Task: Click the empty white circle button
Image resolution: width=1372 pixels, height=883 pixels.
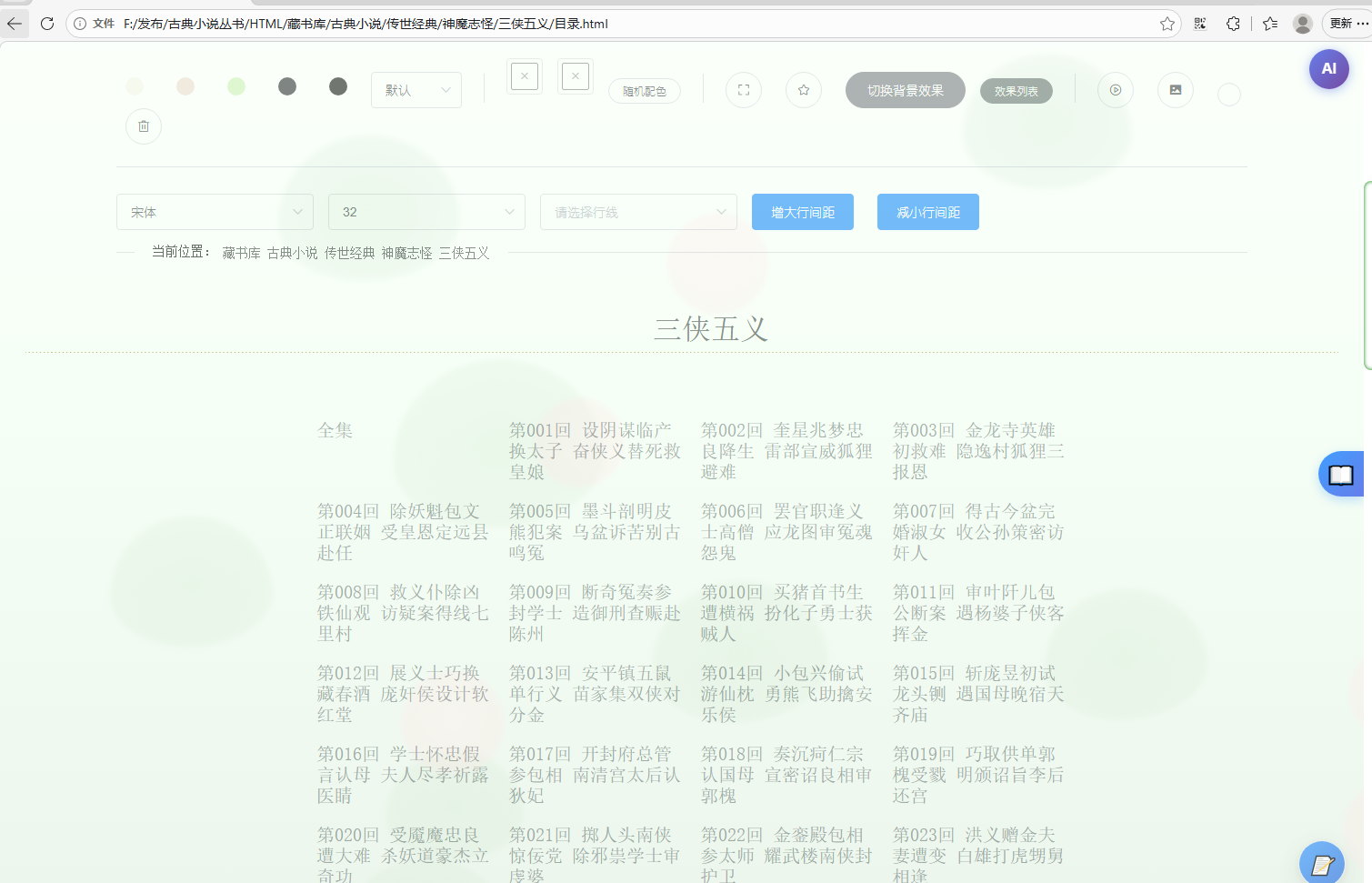Action: tap(1229, 95)
